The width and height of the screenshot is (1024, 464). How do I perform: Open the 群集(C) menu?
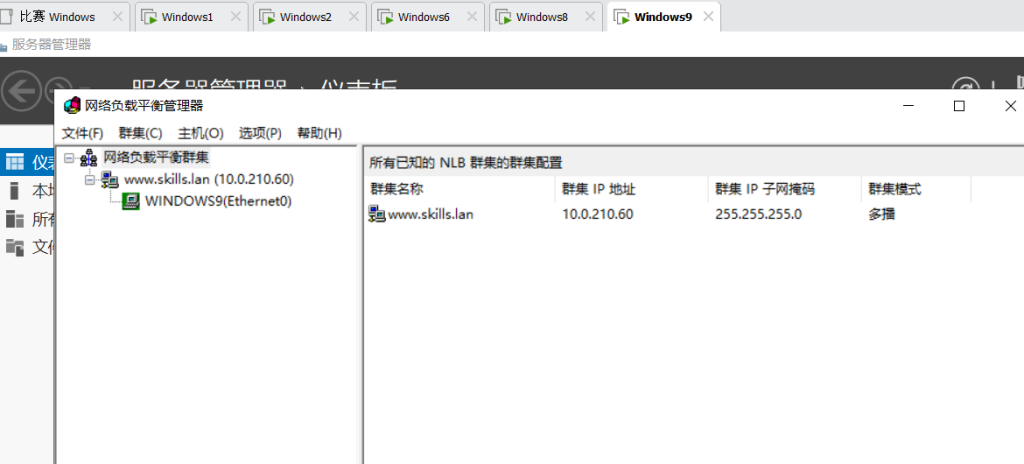(140, 133)
